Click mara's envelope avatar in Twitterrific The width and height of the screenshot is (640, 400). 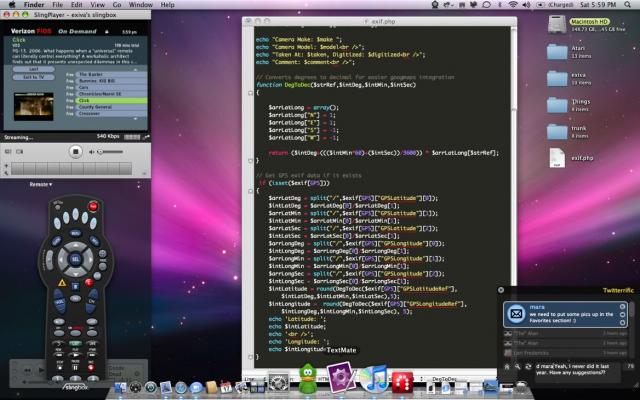point(516,314)
